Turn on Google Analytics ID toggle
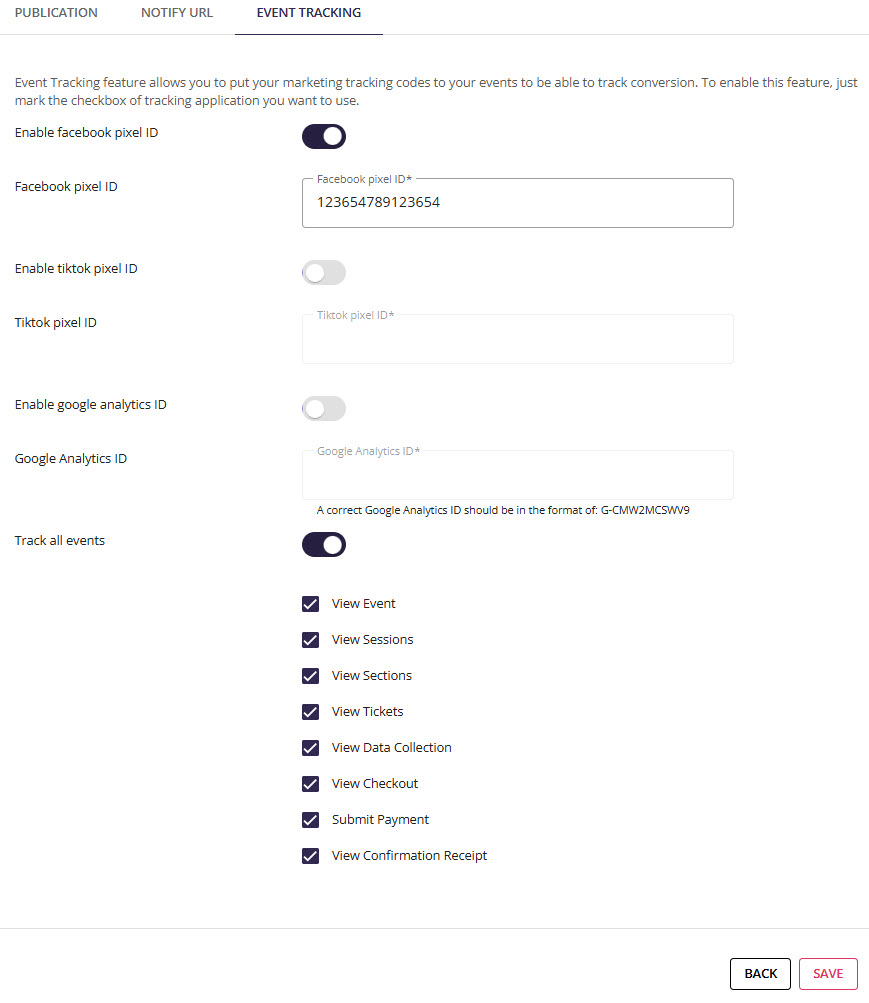Screen dimensions: 869x1003 point(324,408)
